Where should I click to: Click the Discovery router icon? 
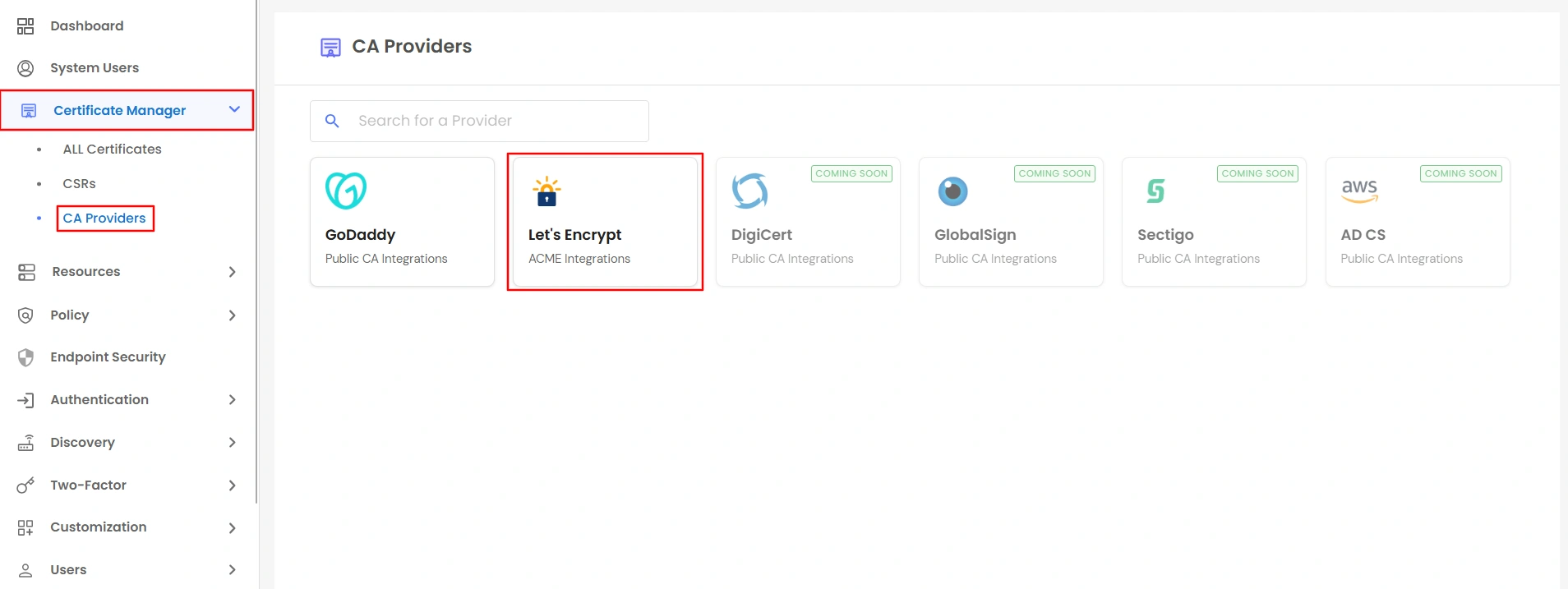pos(25,443)
